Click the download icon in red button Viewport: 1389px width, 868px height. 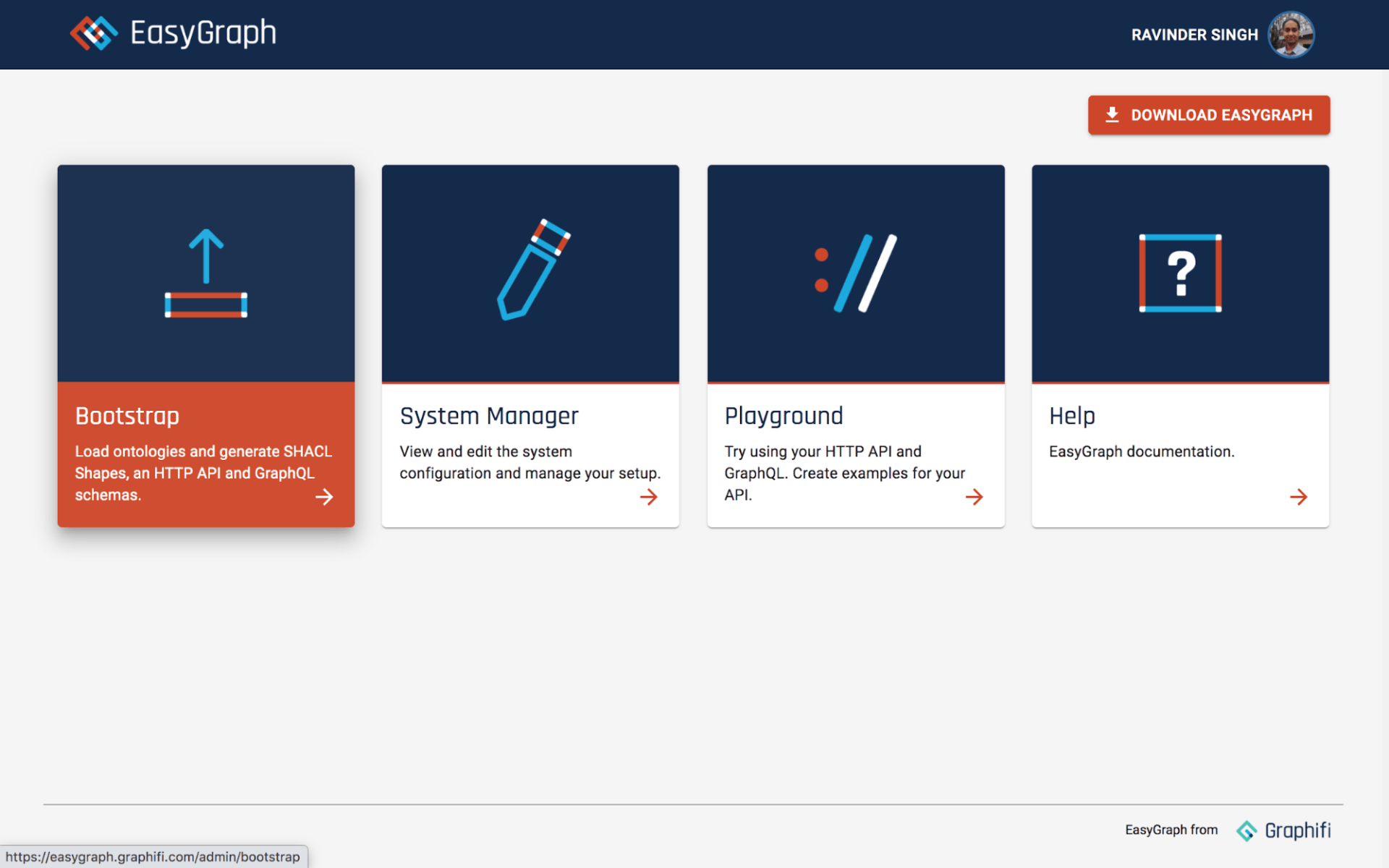(1112, 115)
